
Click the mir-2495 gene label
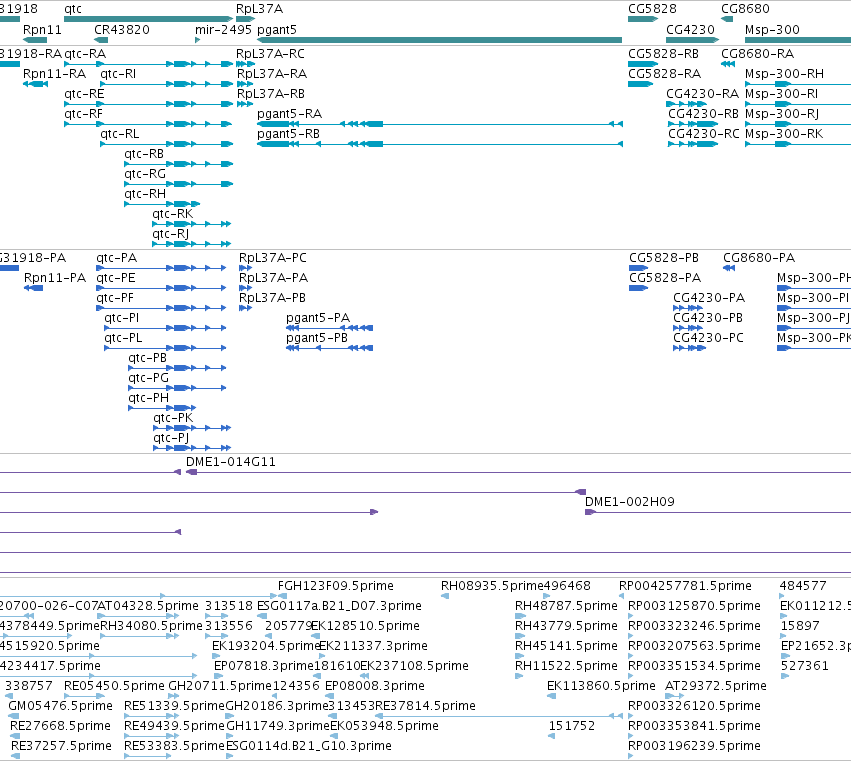[x=223, y=30]
